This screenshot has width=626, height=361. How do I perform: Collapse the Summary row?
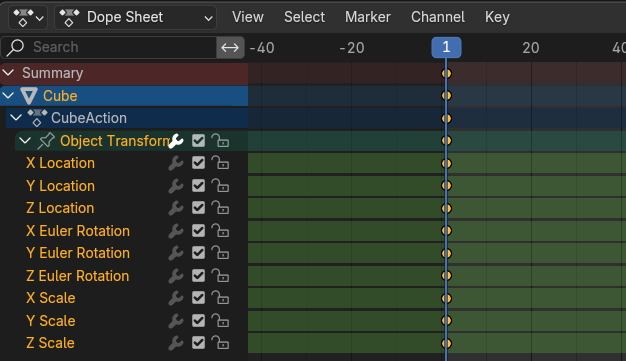(8, 73)
